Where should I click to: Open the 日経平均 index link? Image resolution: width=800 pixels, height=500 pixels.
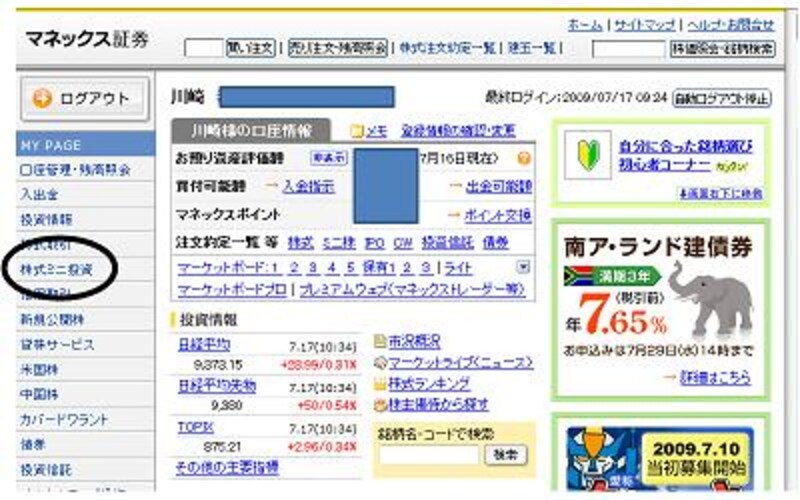click(x=204, y=344)
